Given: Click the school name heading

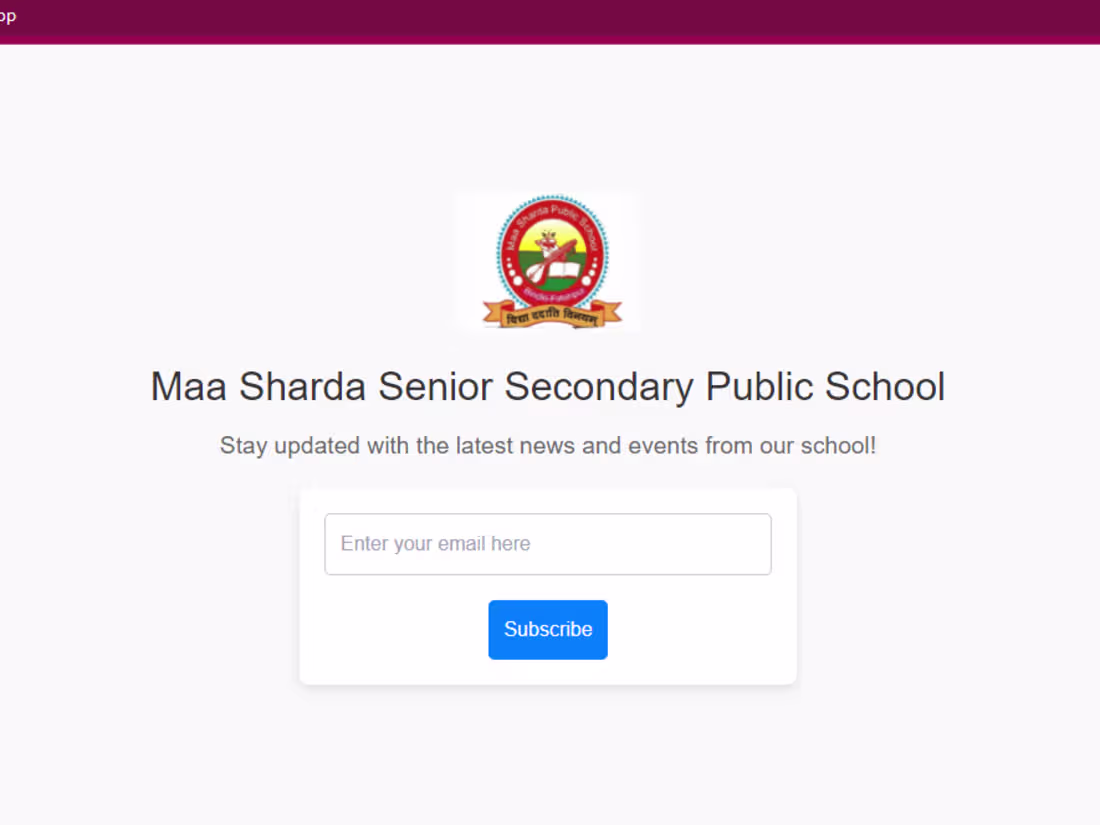Looking at the screenshot, I should [x=547, y=387].
